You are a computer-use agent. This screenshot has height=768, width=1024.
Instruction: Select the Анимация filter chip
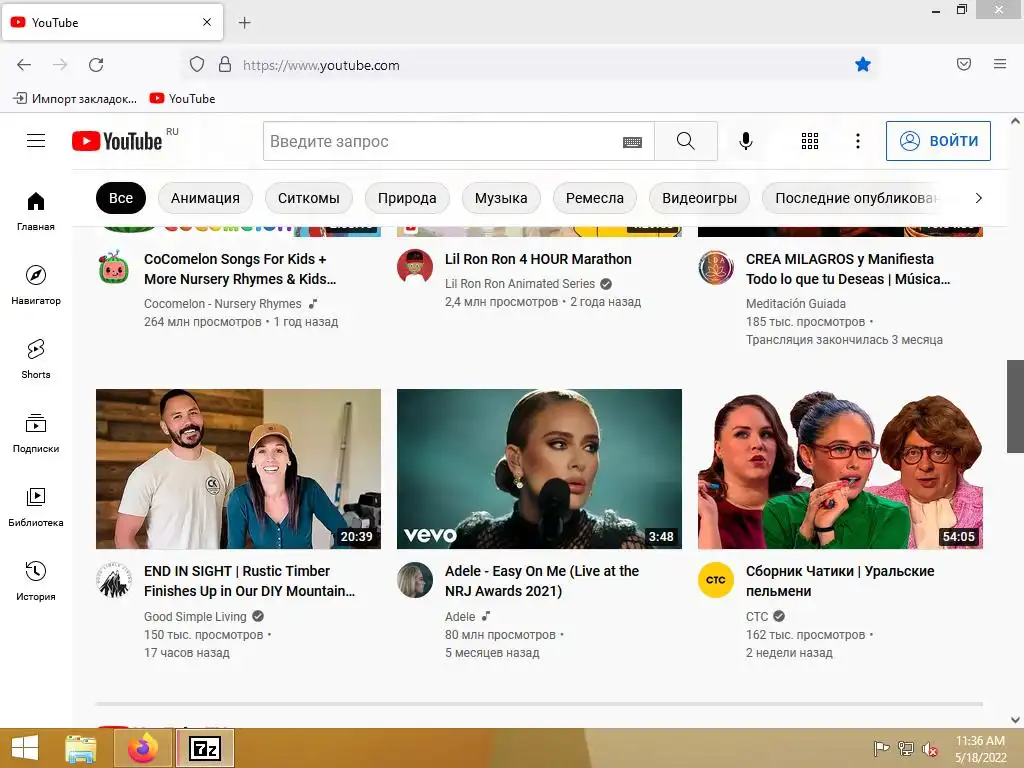tap(205, 198)
